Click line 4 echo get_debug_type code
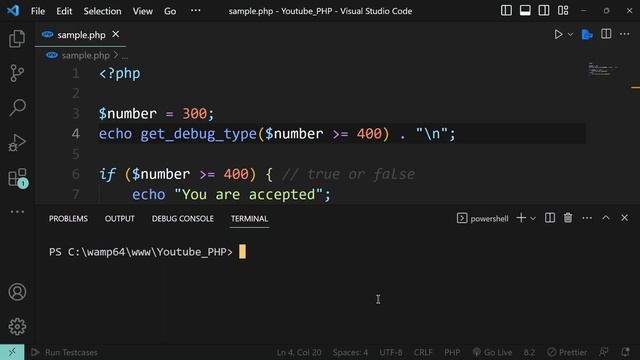Viewport: 640px width, 360px height. click(x=277, y=134)
